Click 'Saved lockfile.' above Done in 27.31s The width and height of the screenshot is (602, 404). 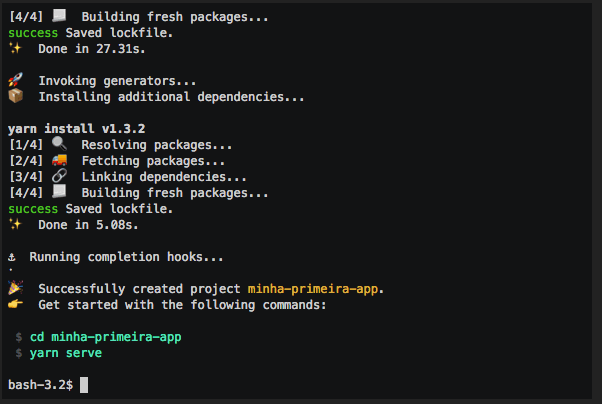tap(119, 33)
